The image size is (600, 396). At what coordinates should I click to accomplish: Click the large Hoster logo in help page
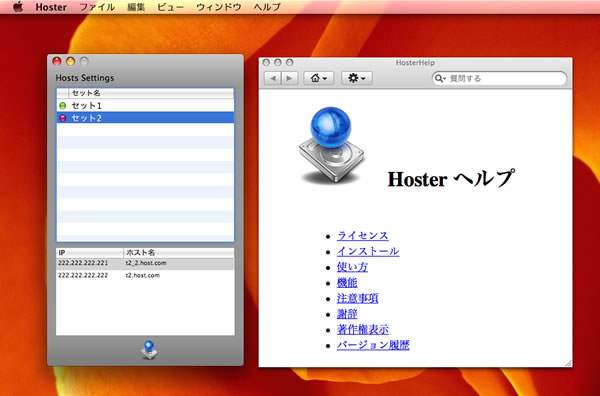(x=331, y=145)
